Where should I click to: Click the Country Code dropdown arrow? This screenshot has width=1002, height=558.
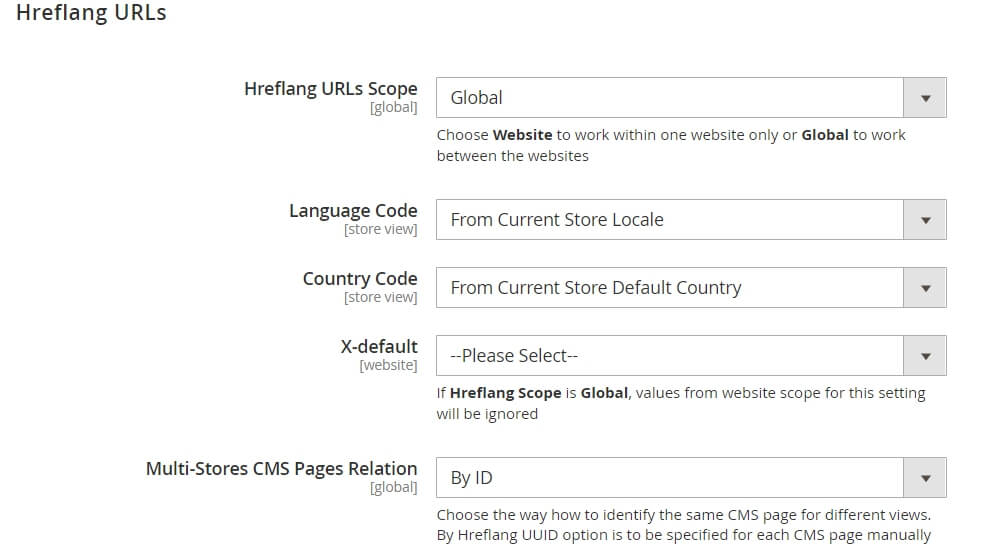[x=925, y=288]
